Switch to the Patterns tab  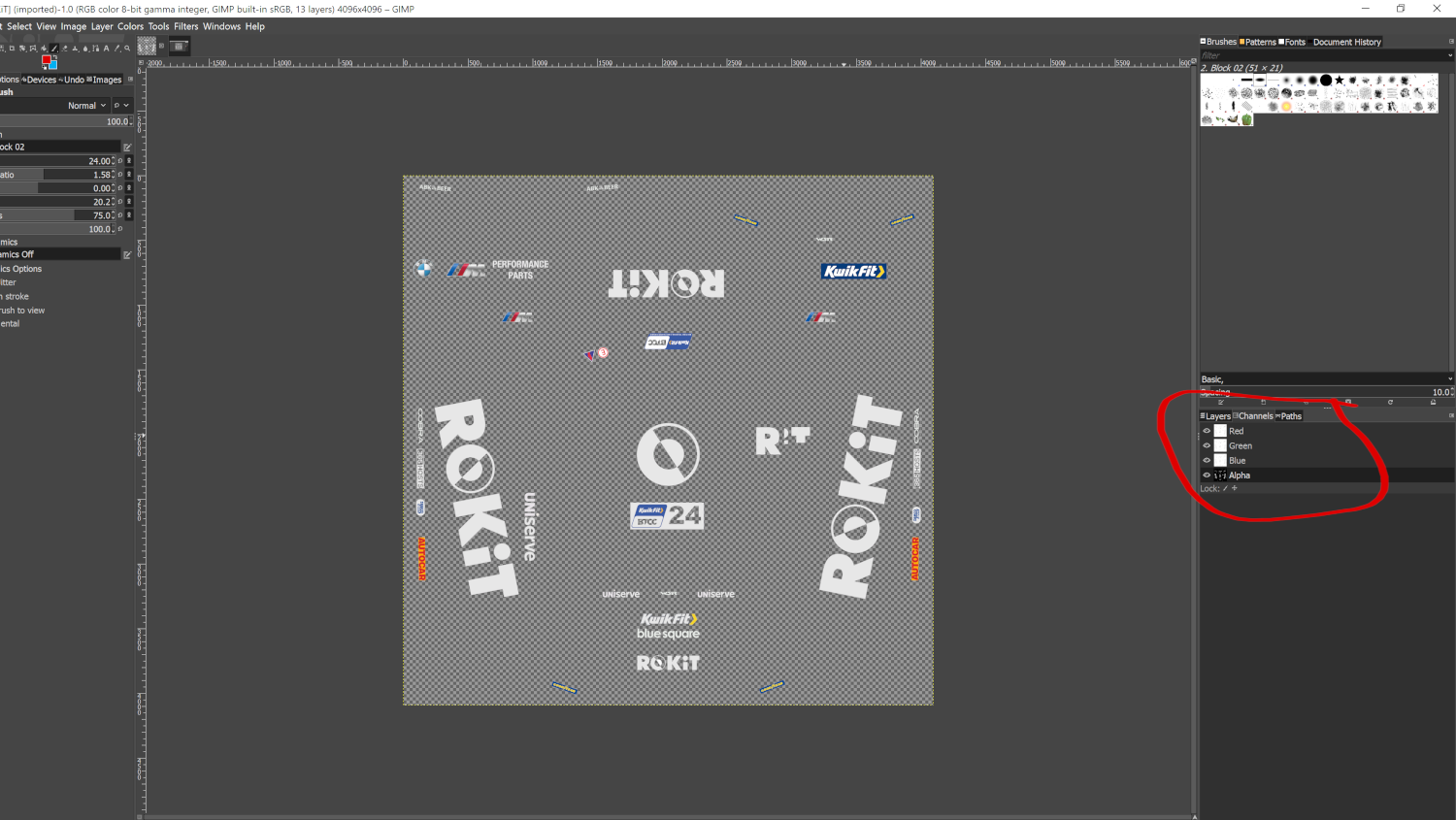[1258, 42]
